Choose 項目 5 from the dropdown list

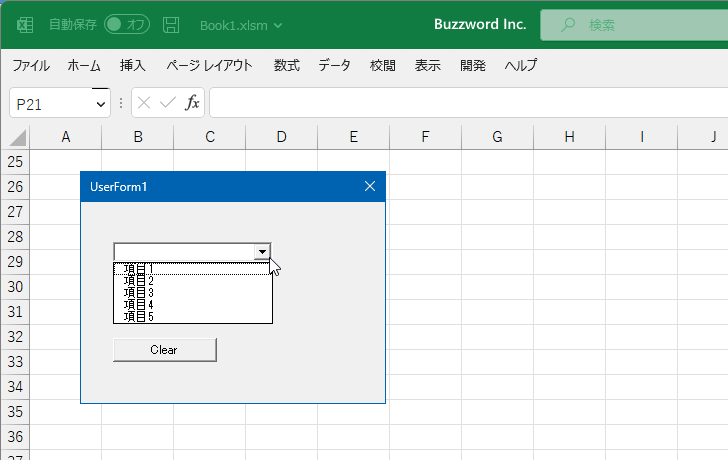point(192,317)
